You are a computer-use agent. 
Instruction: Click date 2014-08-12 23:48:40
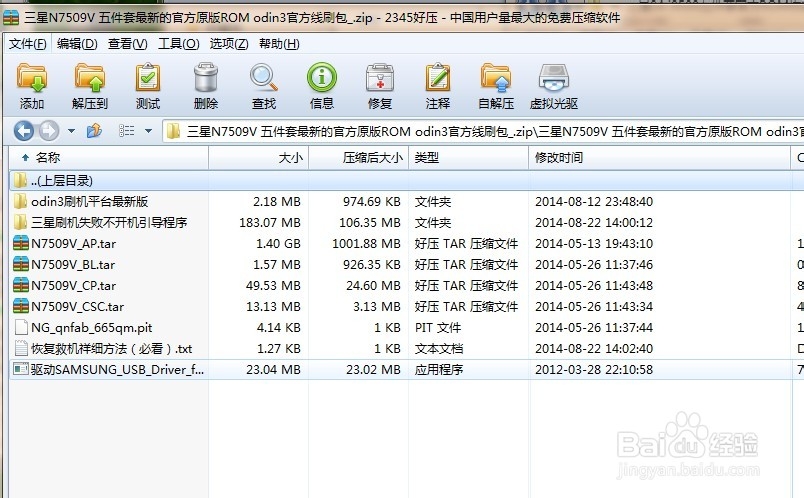click(x=594, y=202)
